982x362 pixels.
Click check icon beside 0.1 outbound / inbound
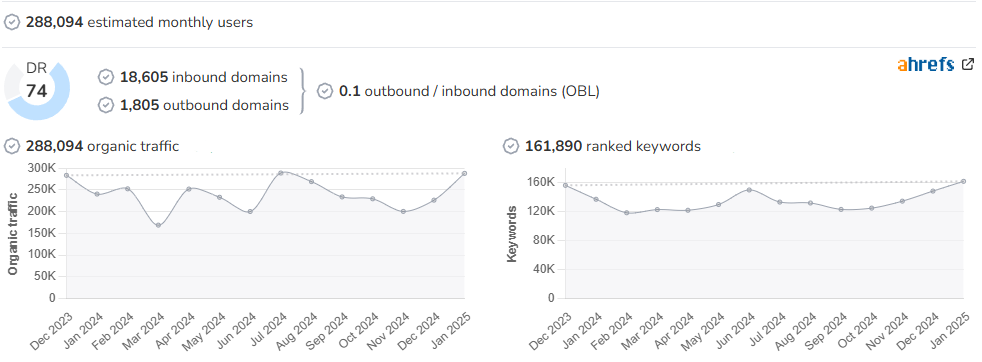click(x=324, y=91)
